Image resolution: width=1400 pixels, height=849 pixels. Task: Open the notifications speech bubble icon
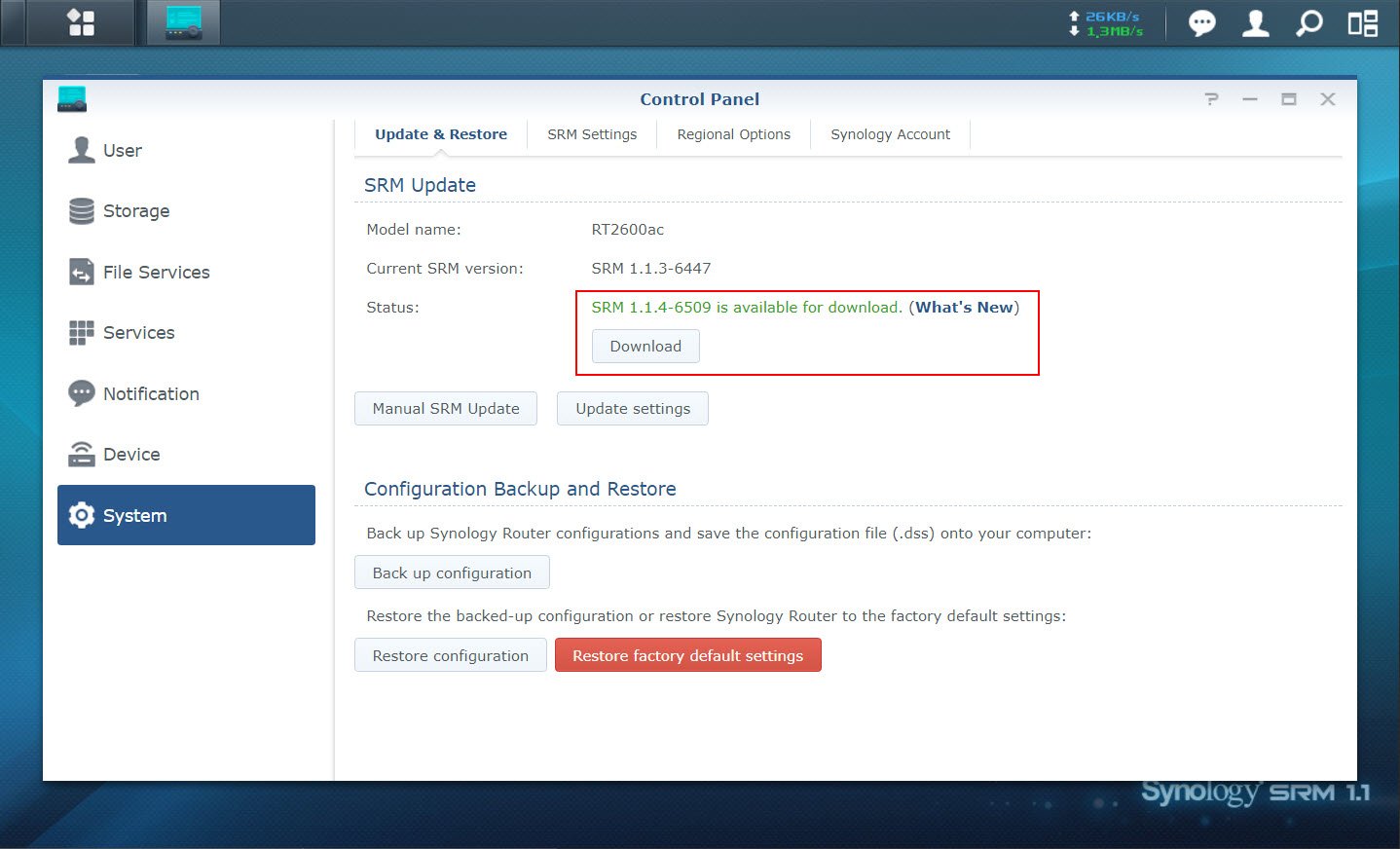[x=1202, y=22]
